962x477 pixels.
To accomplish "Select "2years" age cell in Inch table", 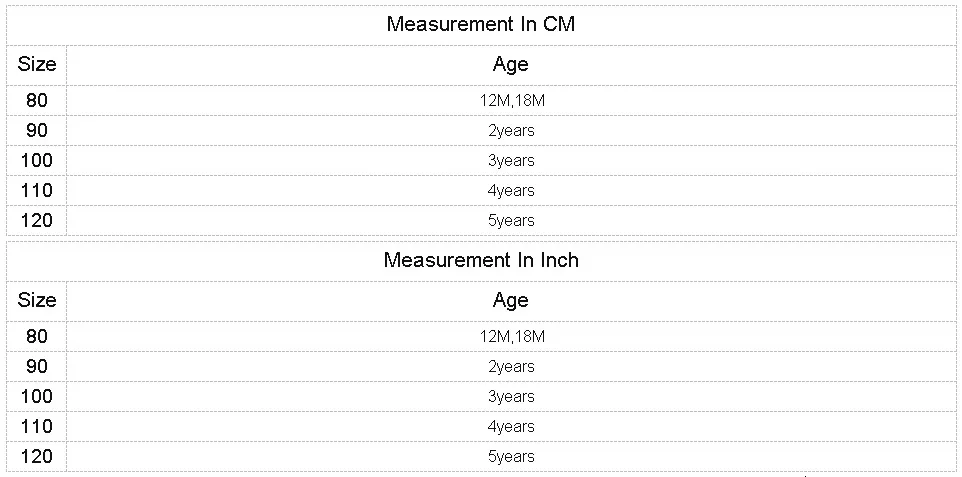I will pos(511,366).
